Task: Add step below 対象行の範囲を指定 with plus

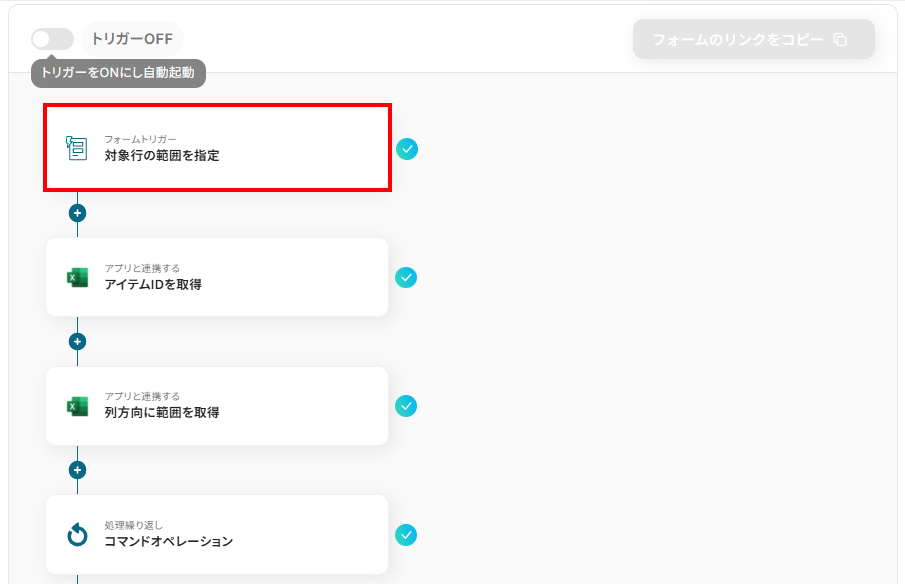Action: [77, 213]
